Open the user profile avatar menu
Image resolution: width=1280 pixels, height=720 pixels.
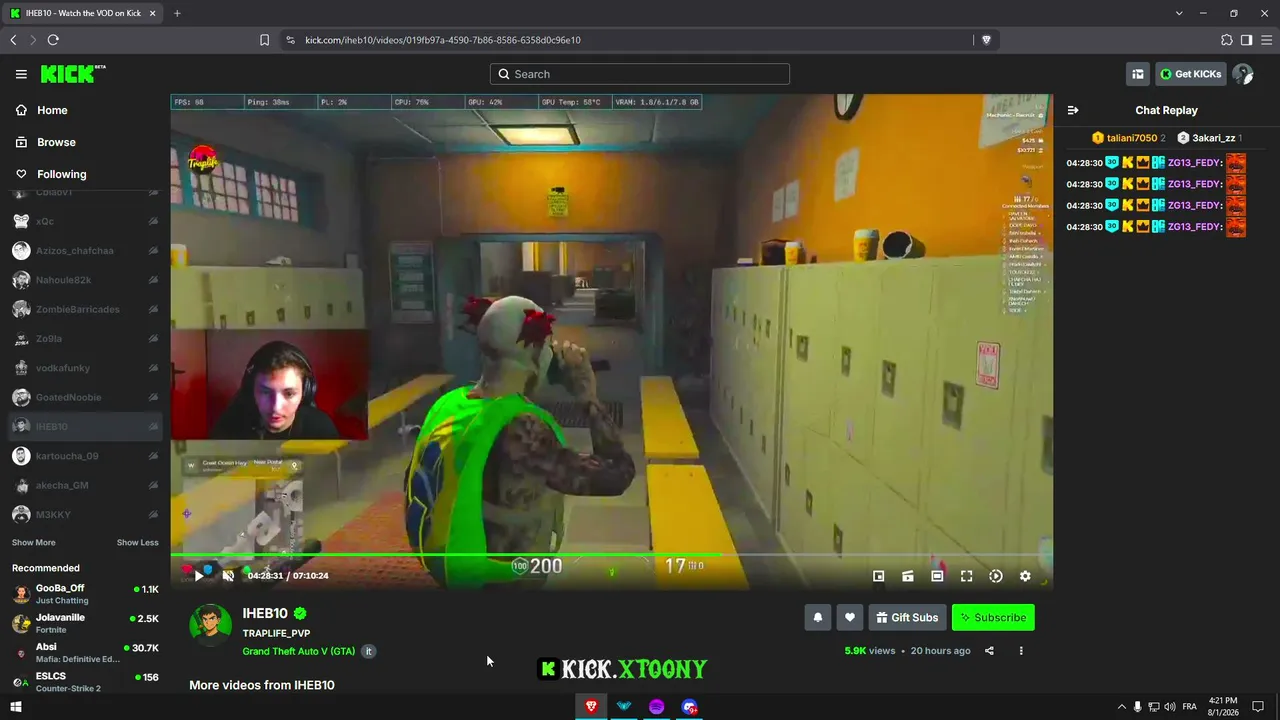point(1243,74)
